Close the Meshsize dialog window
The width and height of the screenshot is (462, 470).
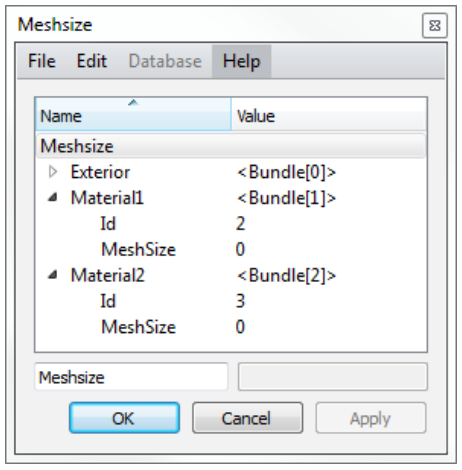click(435, 25)
